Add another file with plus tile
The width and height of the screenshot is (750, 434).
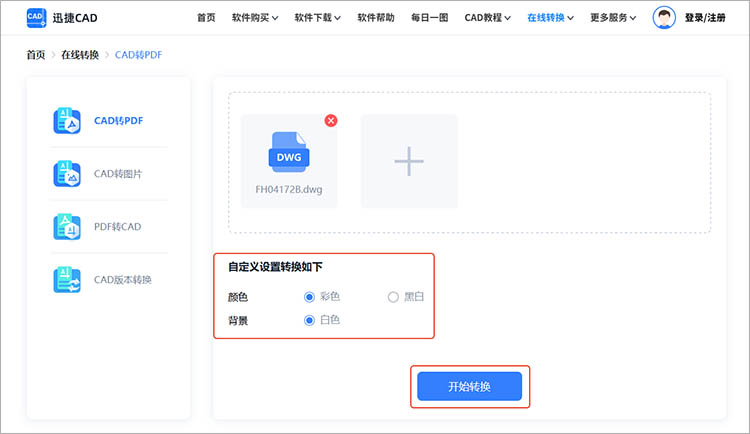pos(409,161)
